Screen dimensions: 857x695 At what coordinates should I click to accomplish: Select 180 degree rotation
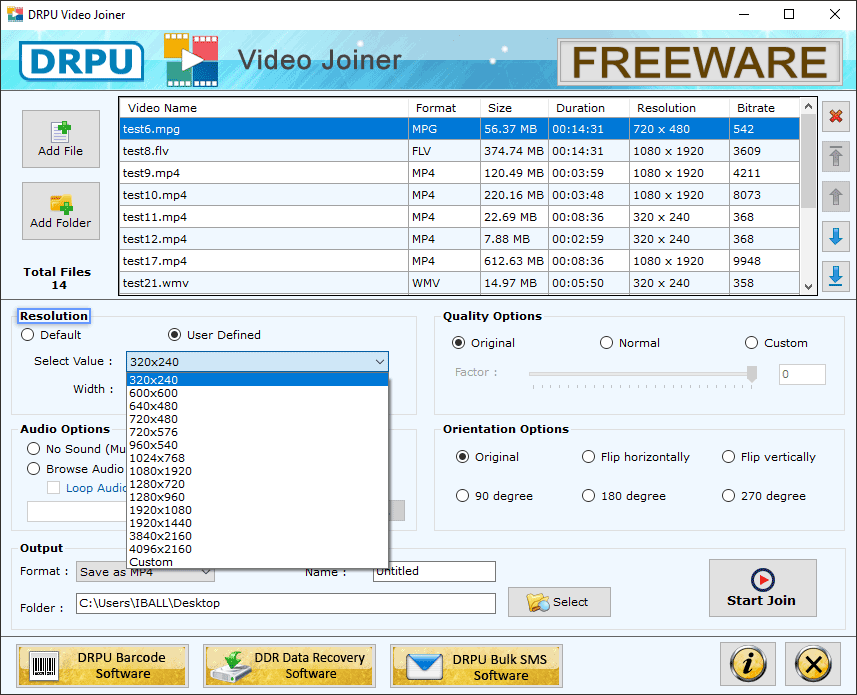[588, 496]
